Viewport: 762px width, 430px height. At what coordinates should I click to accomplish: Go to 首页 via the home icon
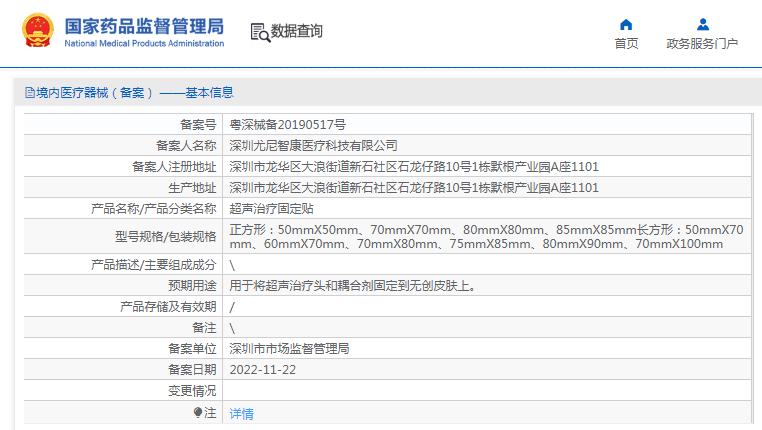[626, 24]
